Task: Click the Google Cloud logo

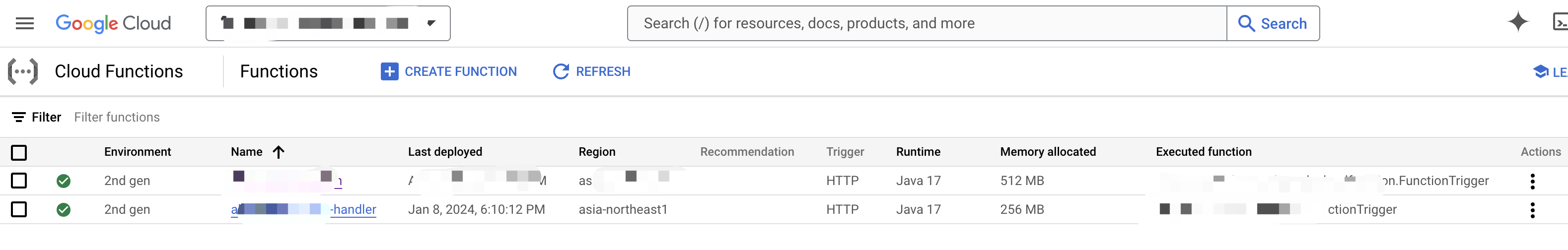Action: click(113, 24)
